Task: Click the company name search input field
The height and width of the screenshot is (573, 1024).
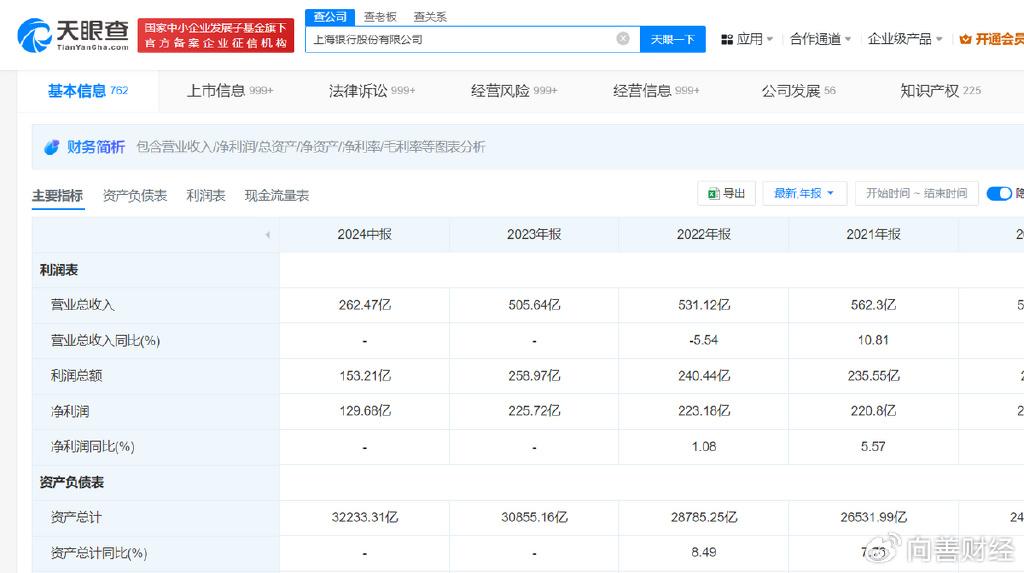Action: click(x=460, y=39)
